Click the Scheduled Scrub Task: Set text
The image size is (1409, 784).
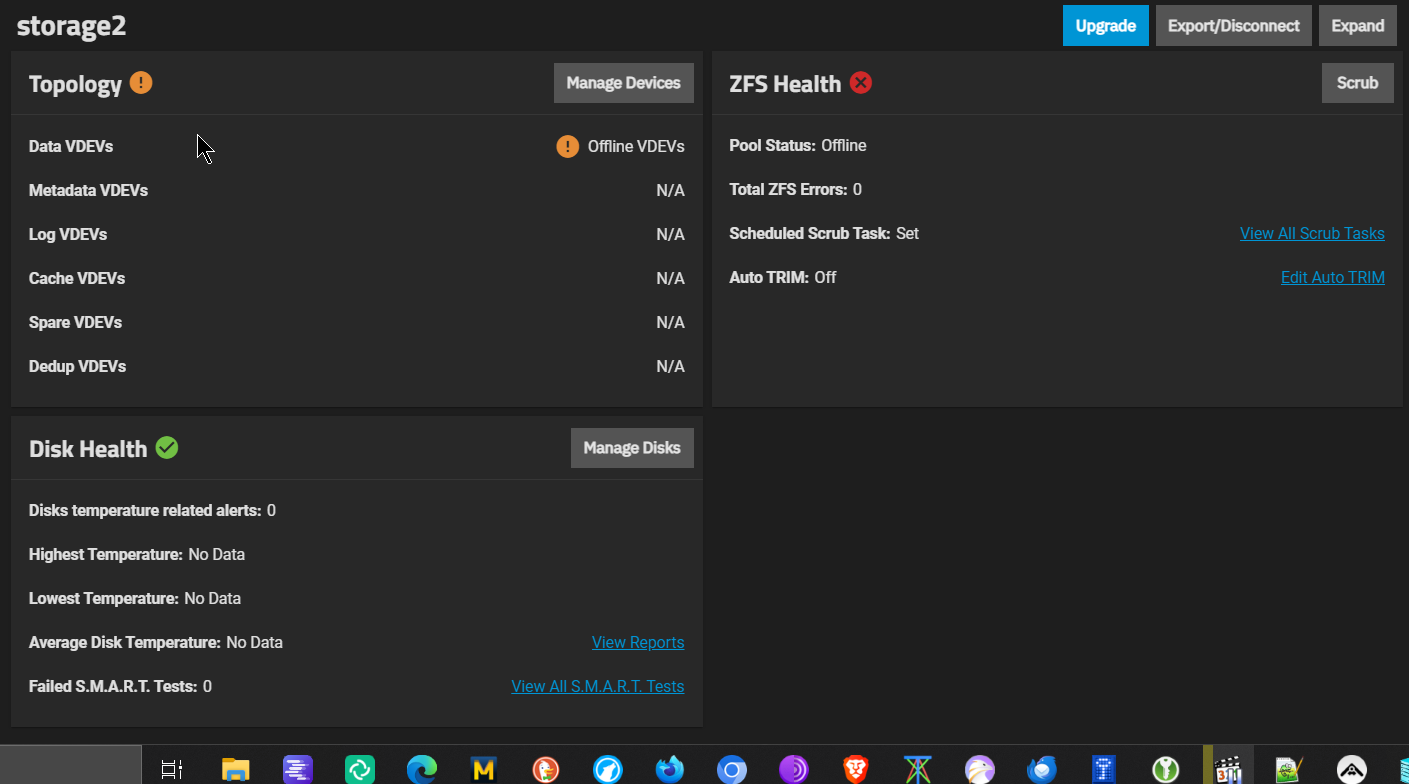click(x=824, y=233)
